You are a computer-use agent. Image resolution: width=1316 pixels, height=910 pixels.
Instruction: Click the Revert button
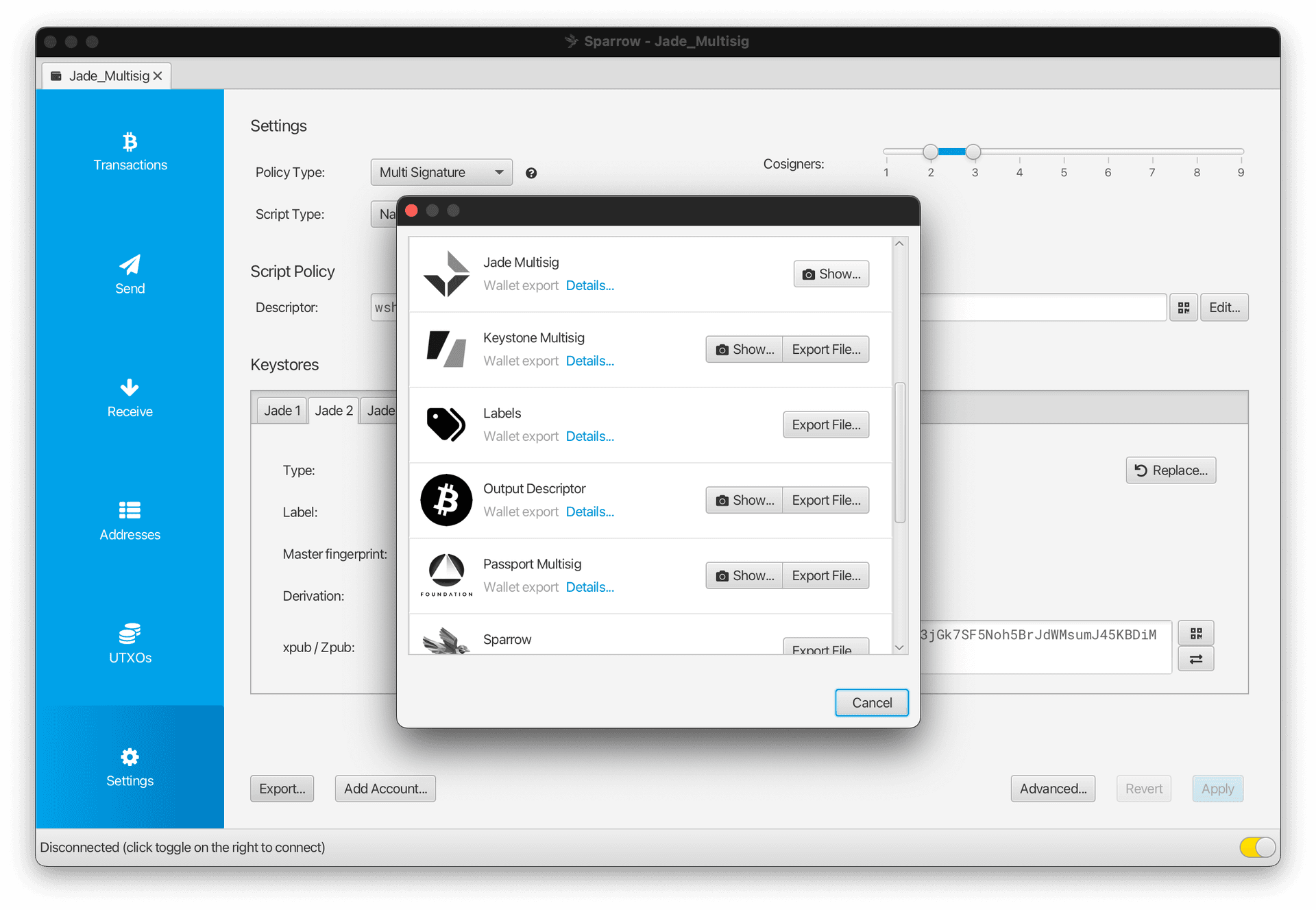point(1144,789)
